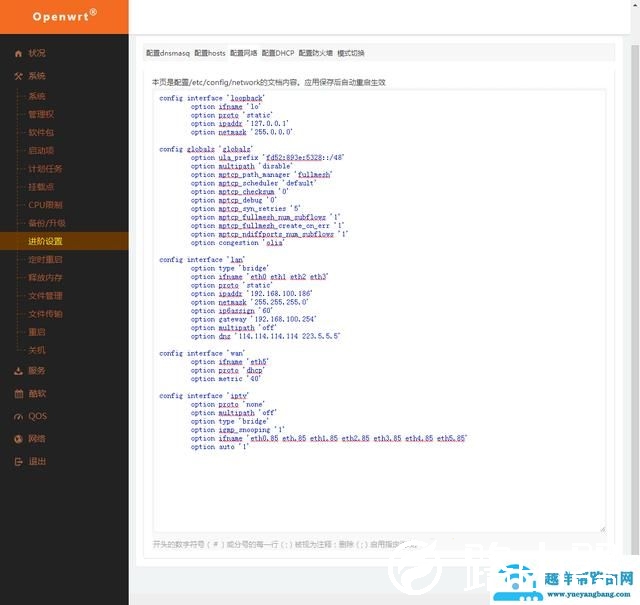
Task: Click option proto 'dhcp' line
Action: click(x=228, y=371)
